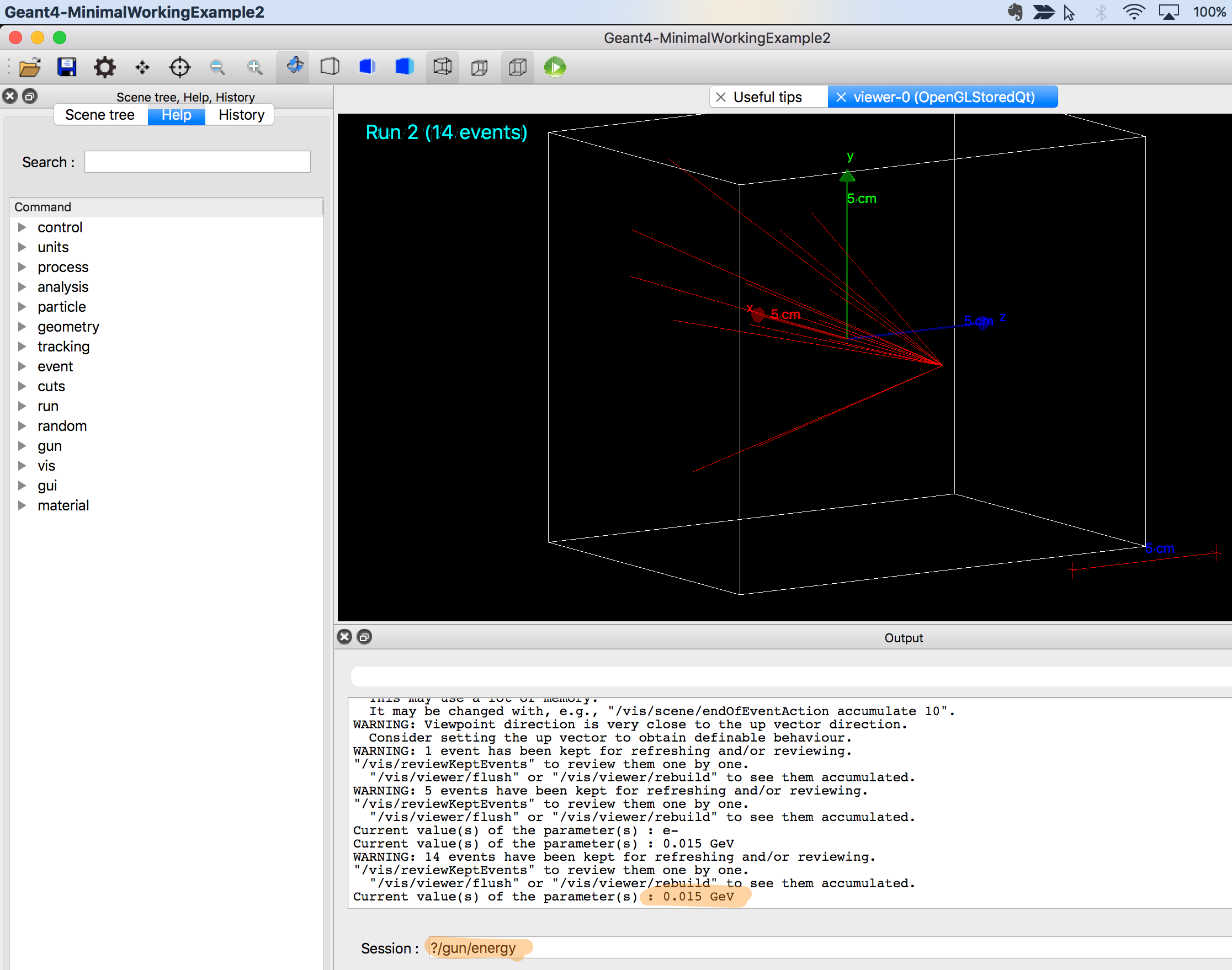The image size is (1232, 970).
Task: Expand the vis command tree
Action: 23,466
